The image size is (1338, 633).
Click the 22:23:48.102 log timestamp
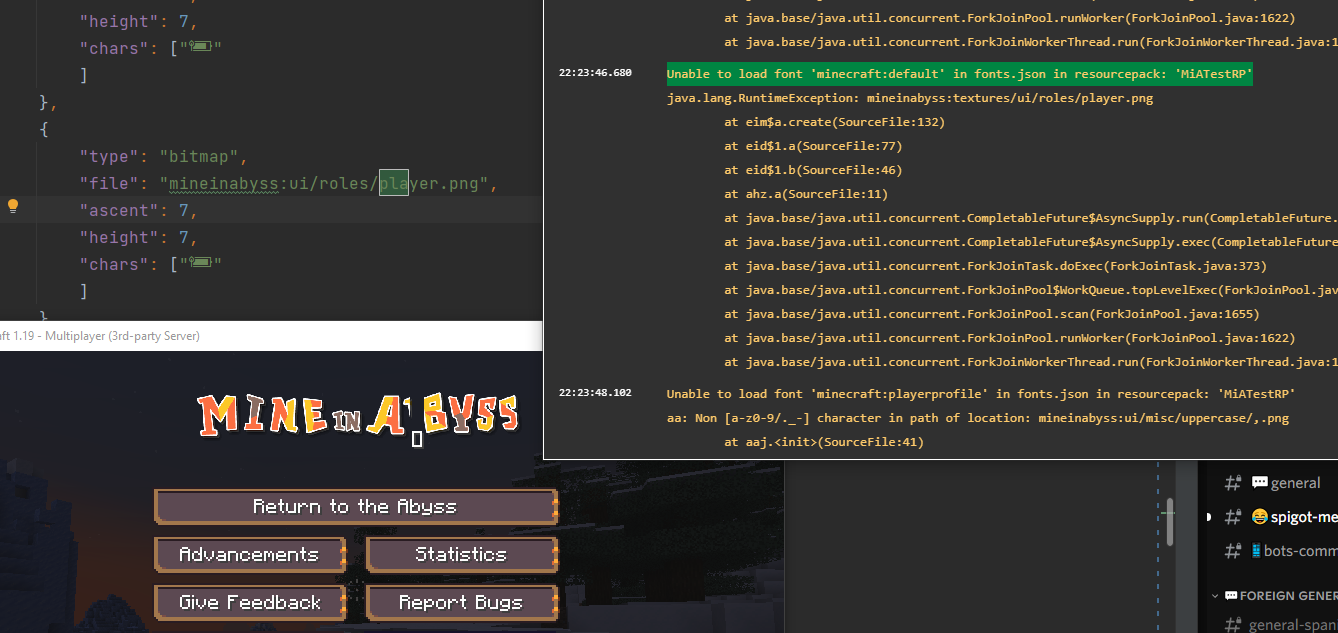[595, 393]
